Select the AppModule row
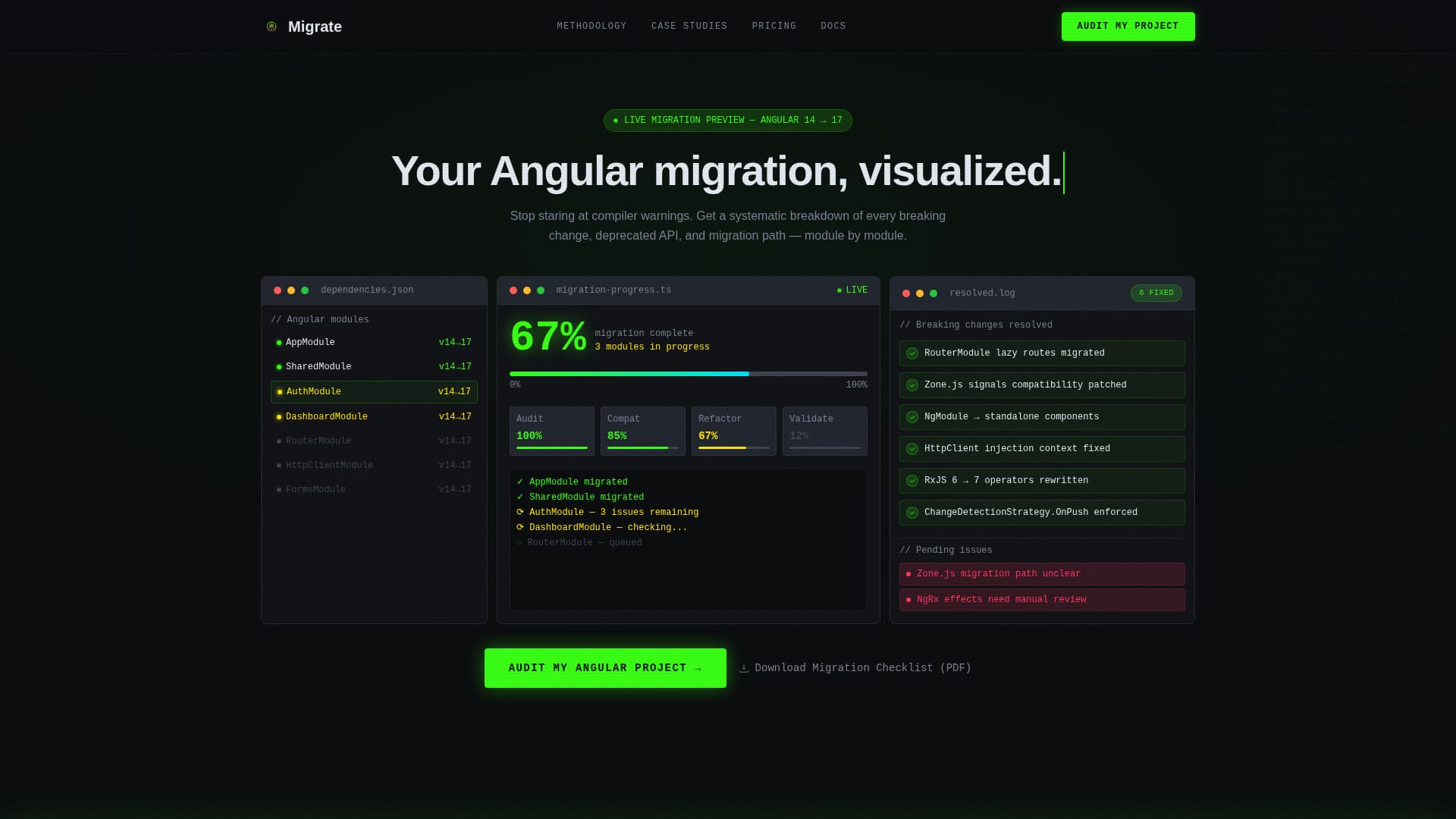This screenshot has width=1456, height=819. (x=374, y=343)
